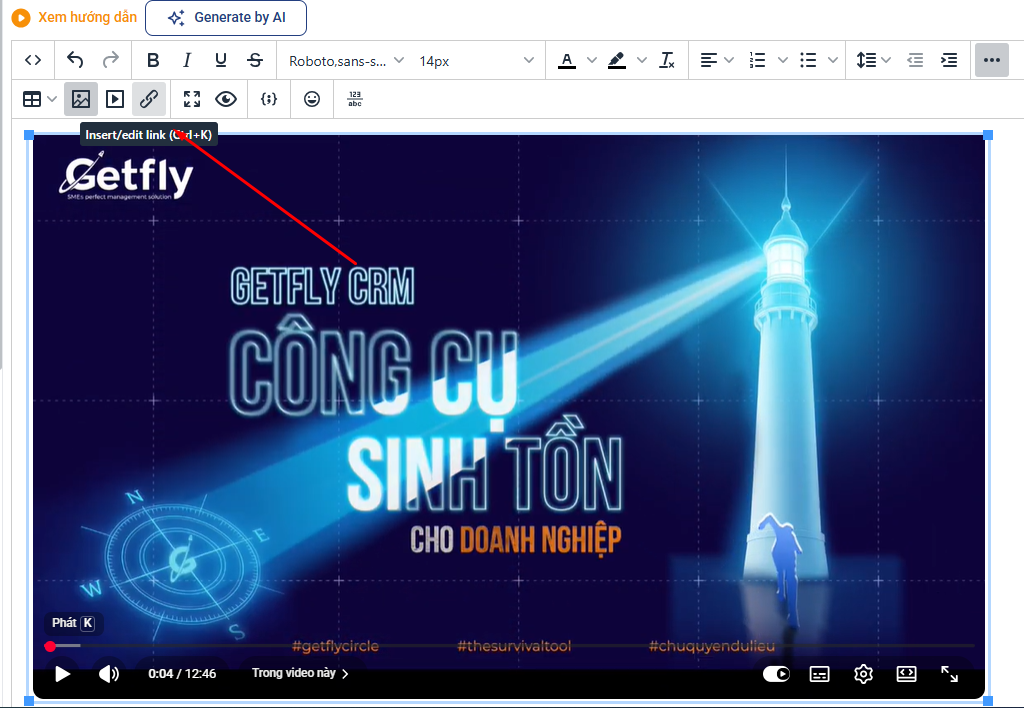Play the Getfly CRM video
Viewport: 1024px width, 708px height.
coord(62,673)
